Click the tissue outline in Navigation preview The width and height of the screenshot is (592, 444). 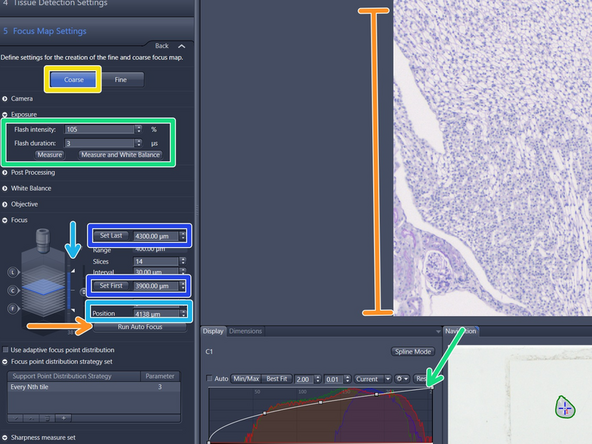[565, 407]
